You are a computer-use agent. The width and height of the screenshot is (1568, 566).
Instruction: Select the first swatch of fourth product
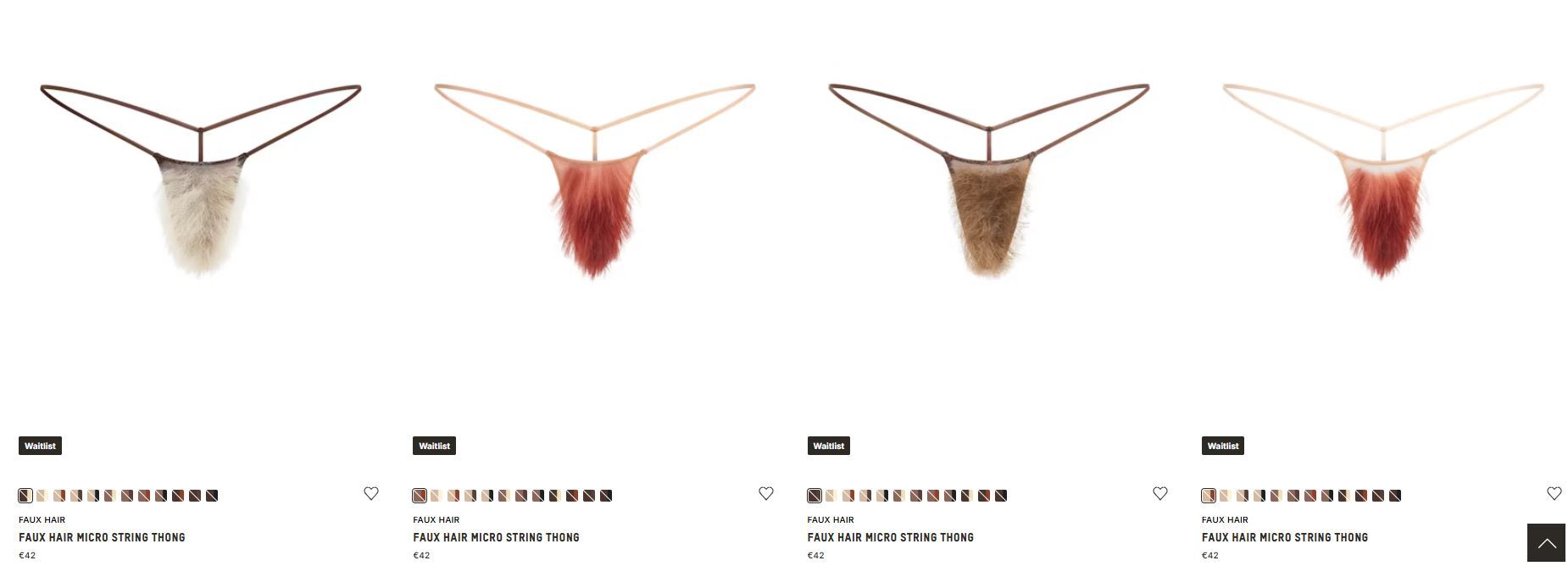(1209, 496)
